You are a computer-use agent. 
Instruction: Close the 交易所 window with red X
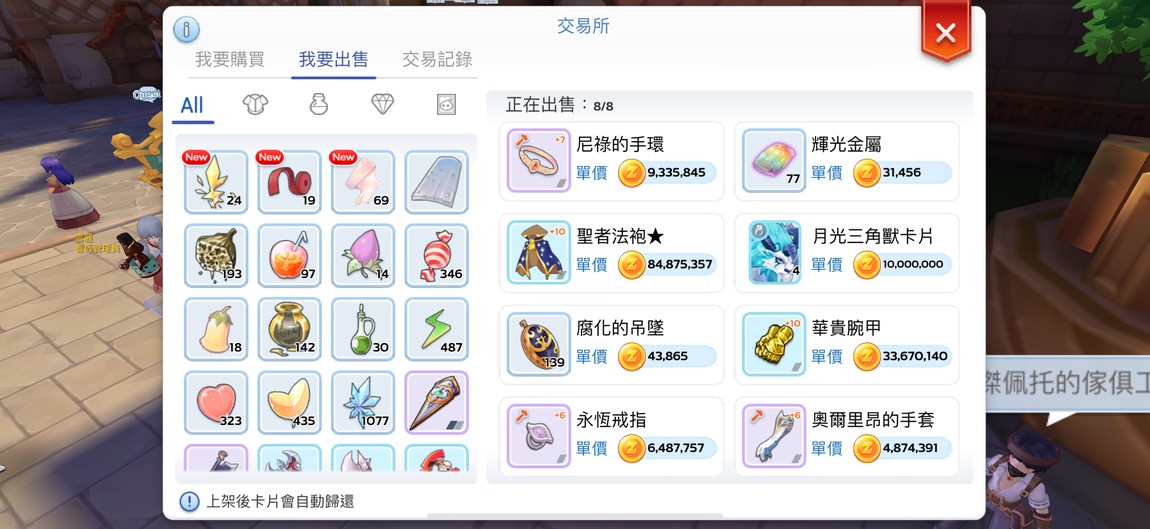point(946,32)
